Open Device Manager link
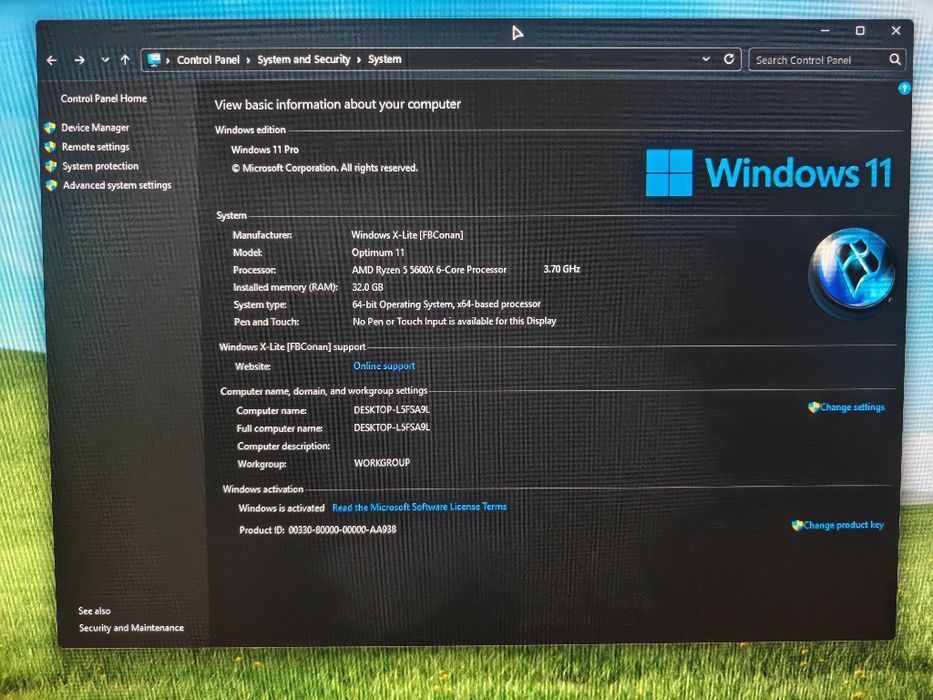The image size is (933, 700). pos(95,127)
